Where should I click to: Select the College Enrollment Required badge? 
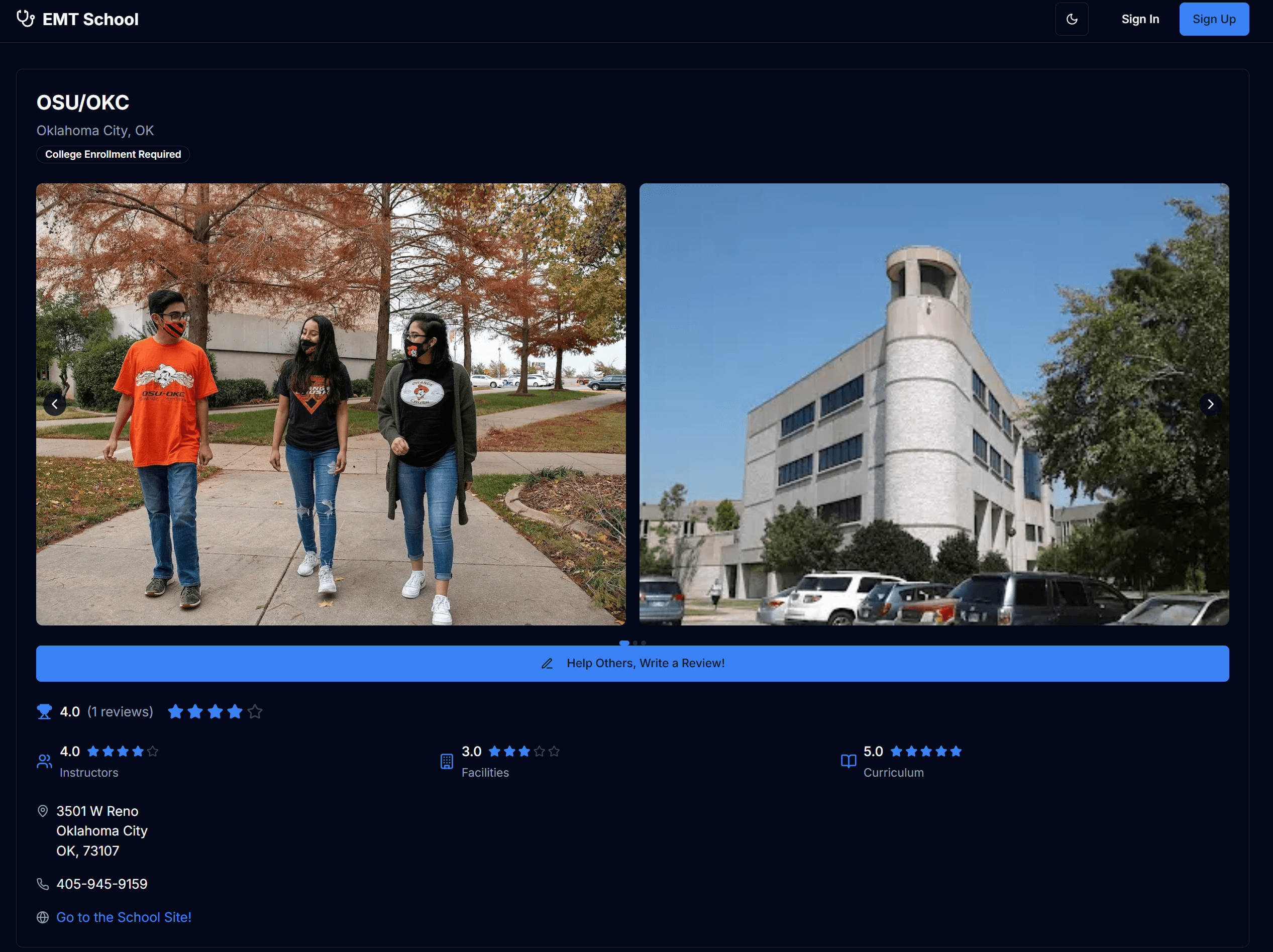point(113,154)
